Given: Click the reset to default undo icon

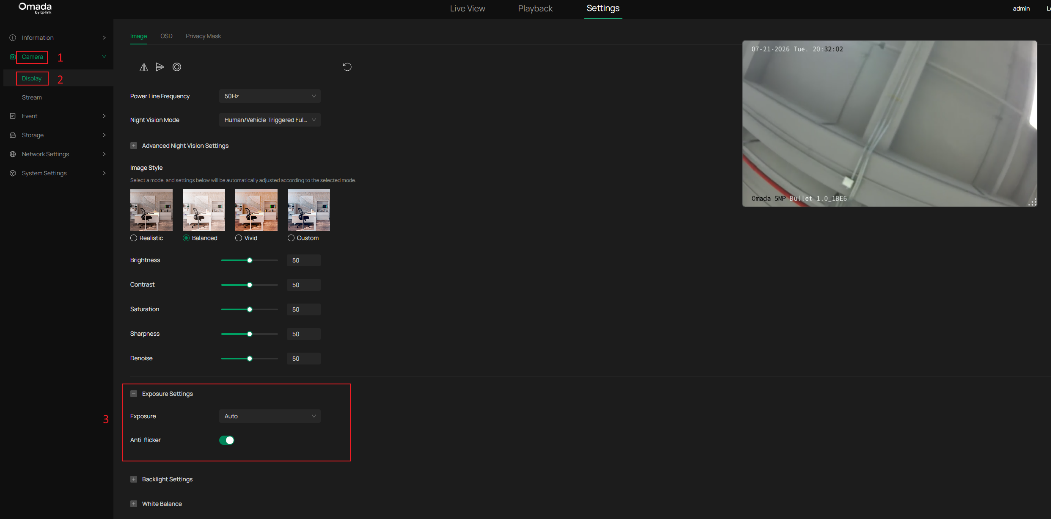Looking at the screenshot, I should tap(347, 66).
